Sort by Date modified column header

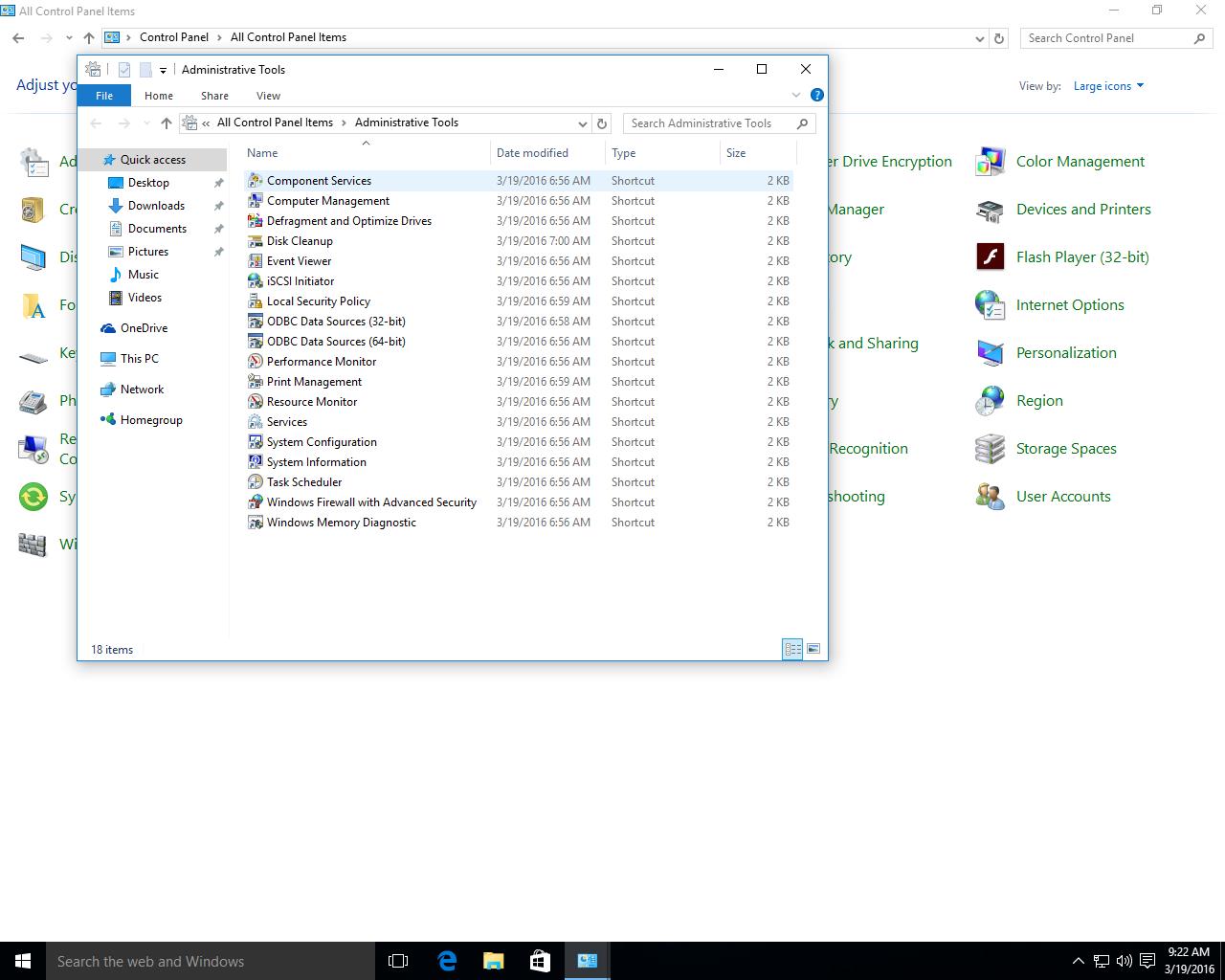547,153
